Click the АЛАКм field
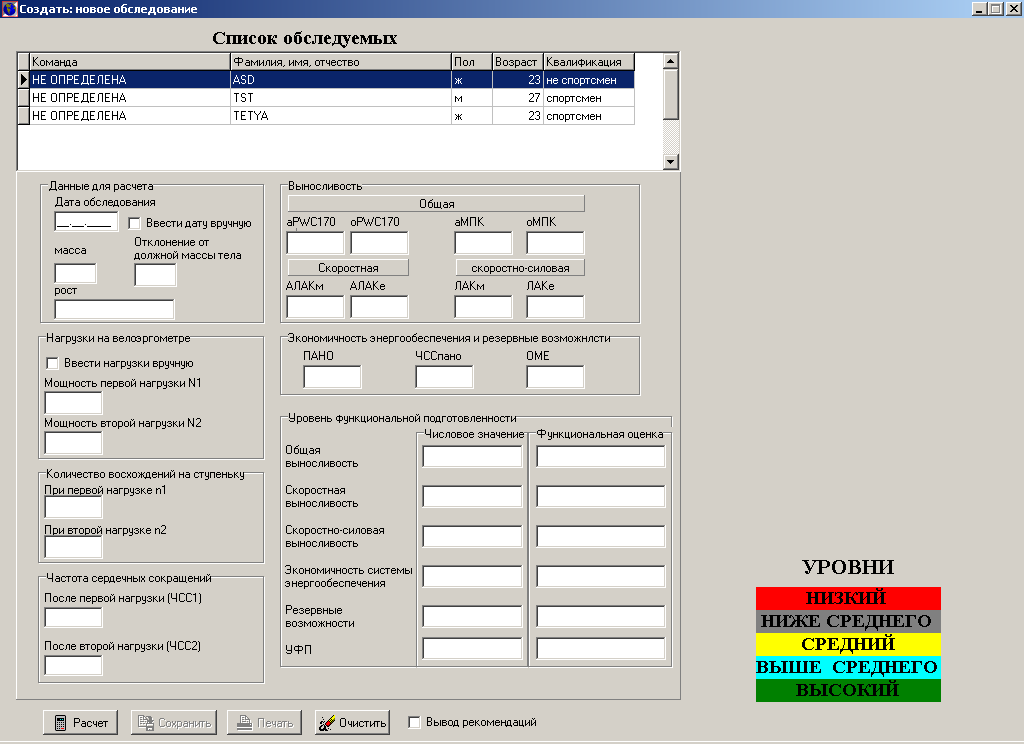 pyautogui.click(x=315, y=307)
